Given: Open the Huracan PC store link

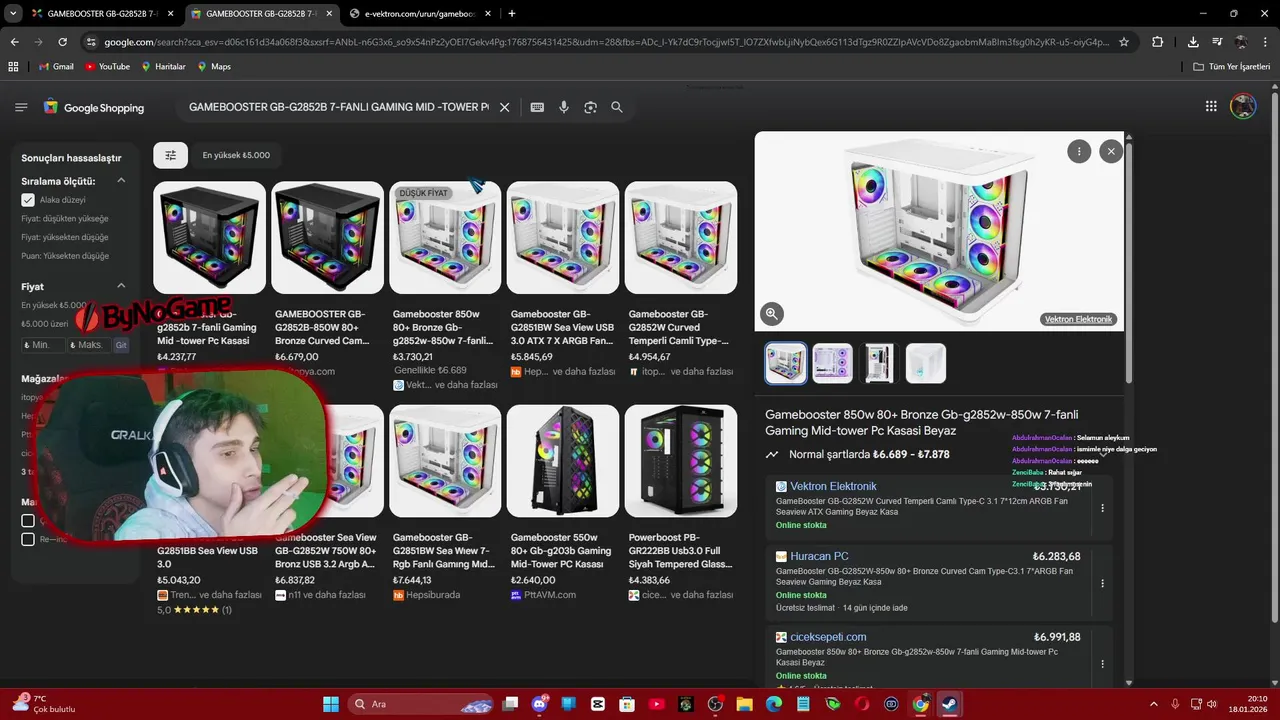Looking at the screenshot, I should click(819, 556).
